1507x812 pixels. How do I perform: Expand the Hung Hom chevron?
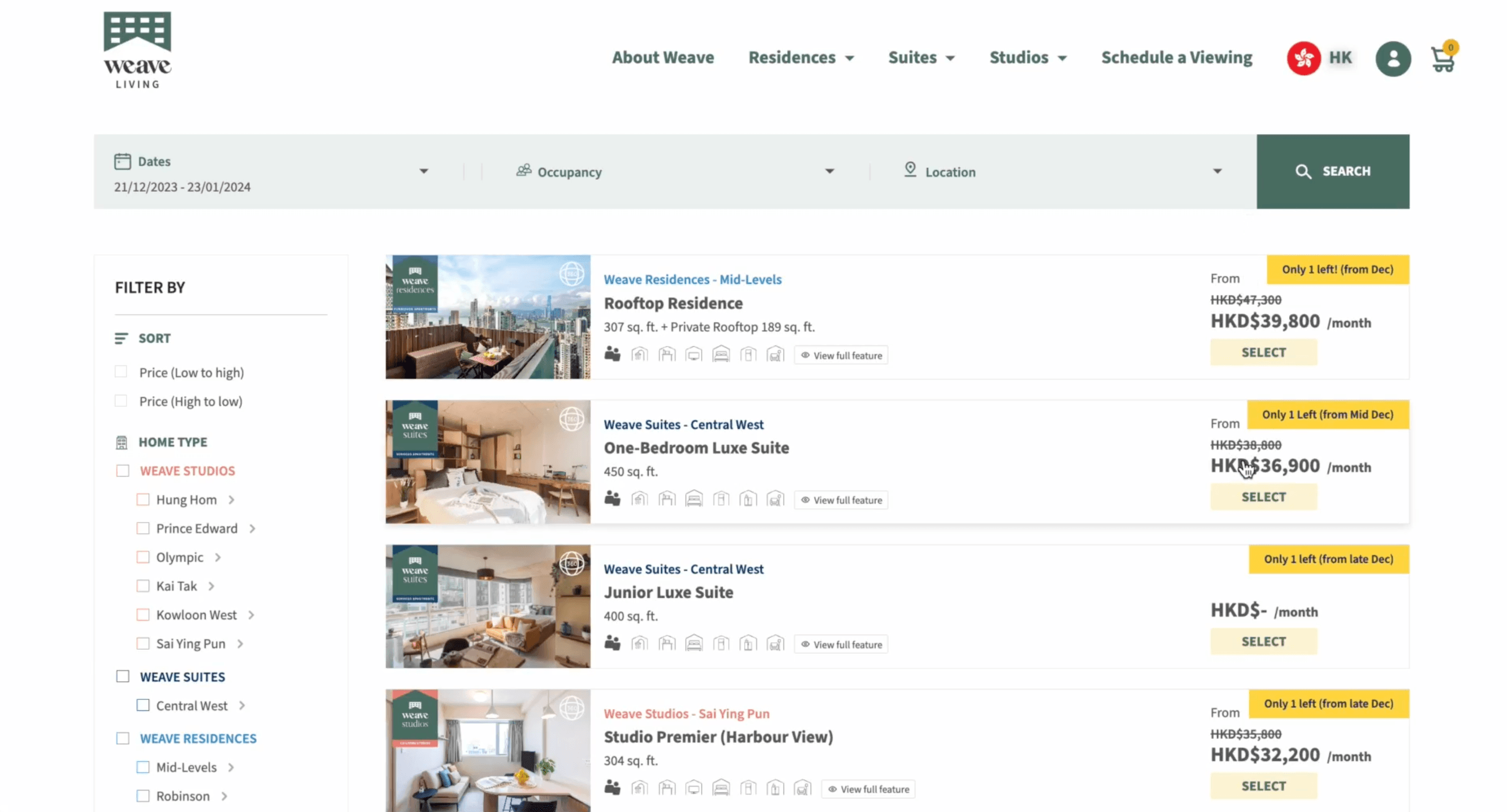tap(232, 500)
